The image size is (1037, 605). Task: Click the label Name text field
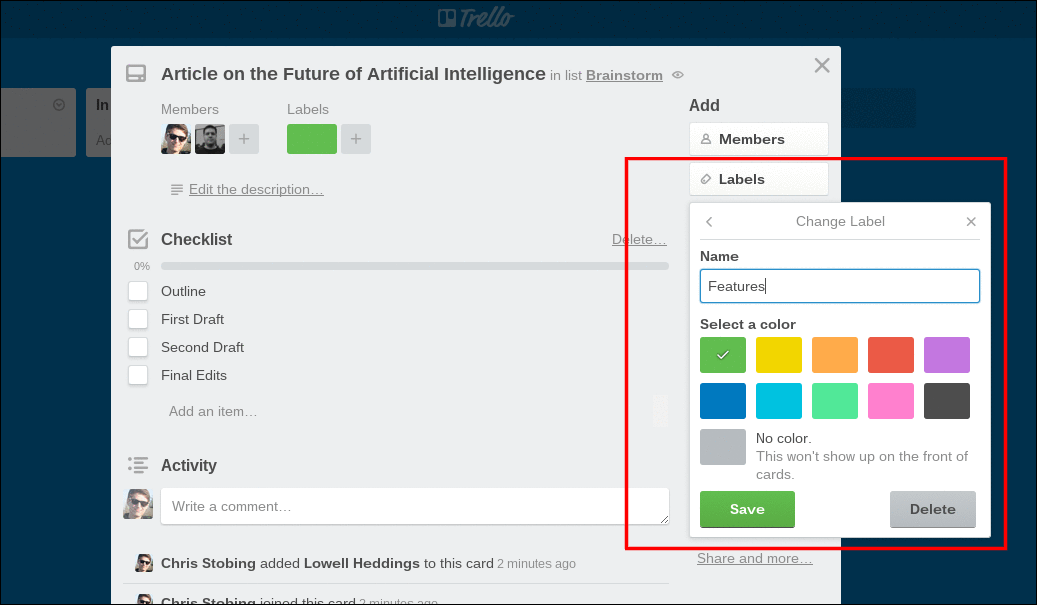[839, 286]
